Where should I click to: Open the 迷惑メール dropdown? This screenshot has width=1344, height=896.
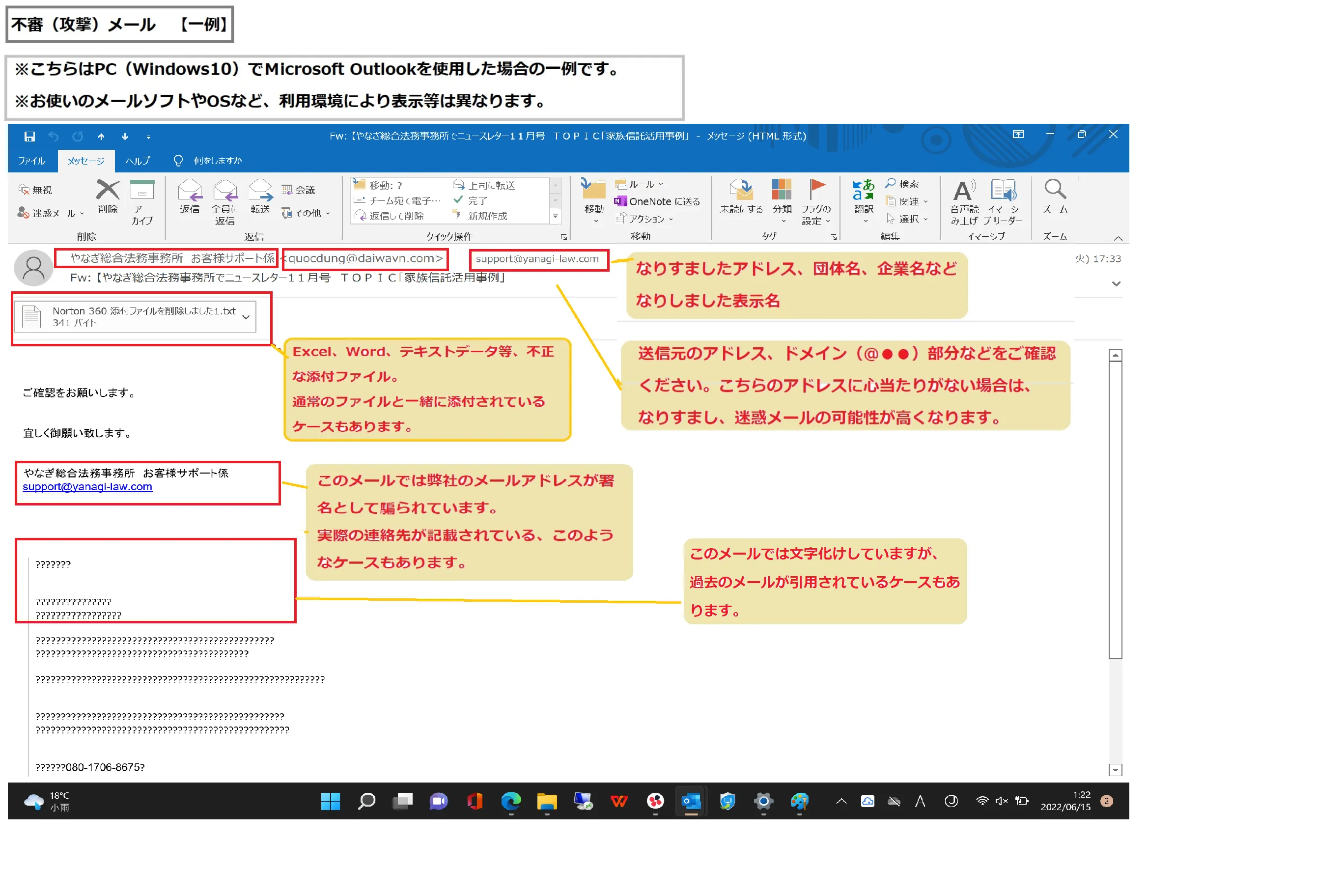click(x=51, y=213)
